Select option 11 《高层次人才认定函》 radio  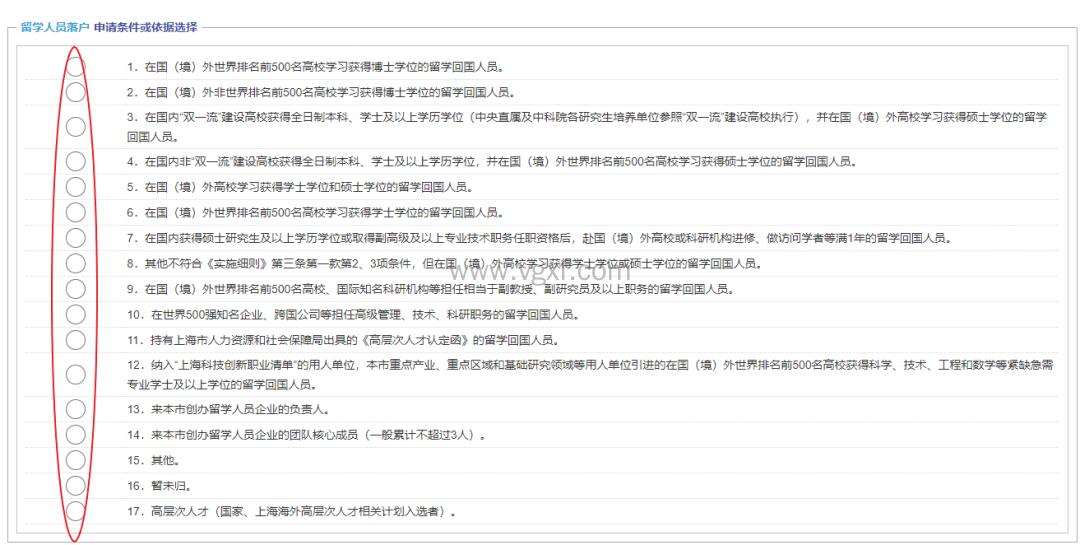[75, 340]
